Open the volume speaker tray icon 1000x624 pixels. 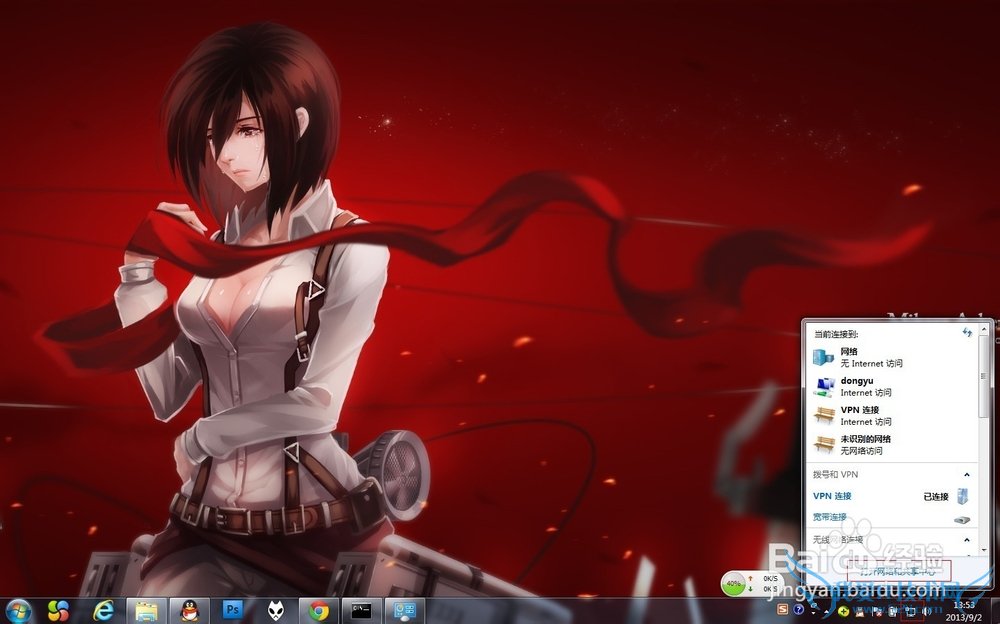pyautogui.click(x=927, y=611)
